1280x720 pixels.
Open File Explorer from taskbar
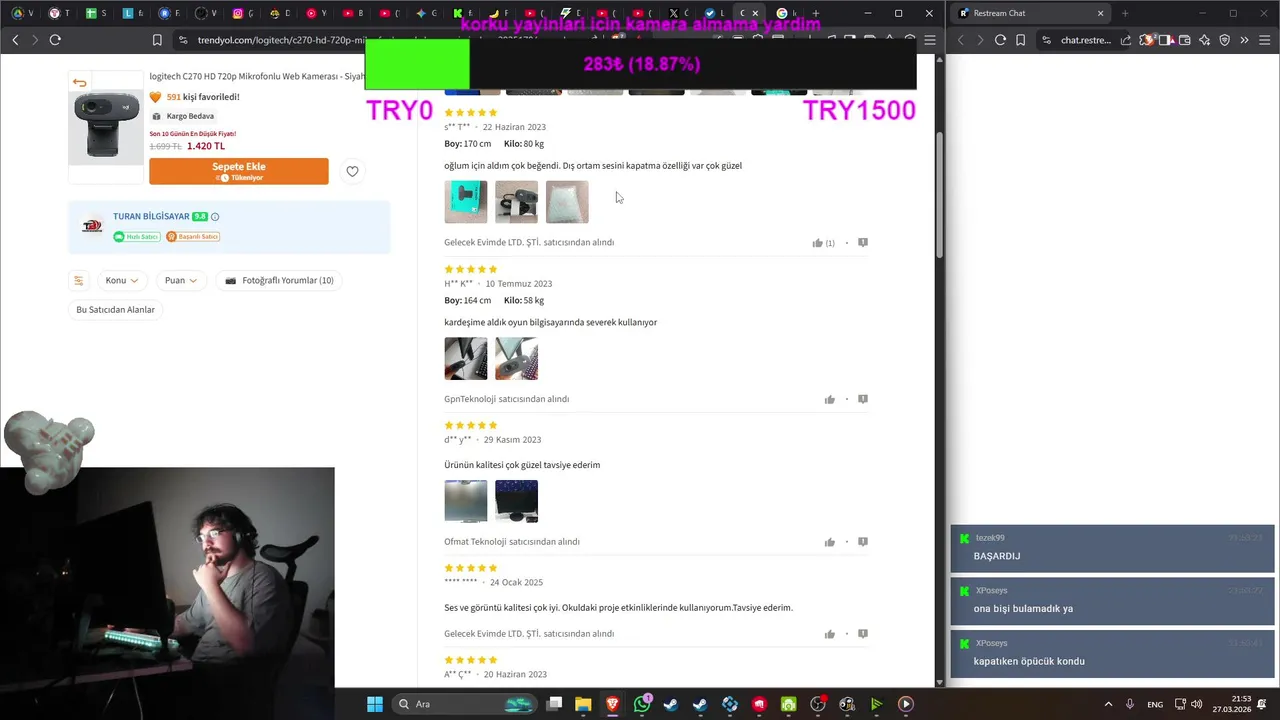click(x=583, y=704)
